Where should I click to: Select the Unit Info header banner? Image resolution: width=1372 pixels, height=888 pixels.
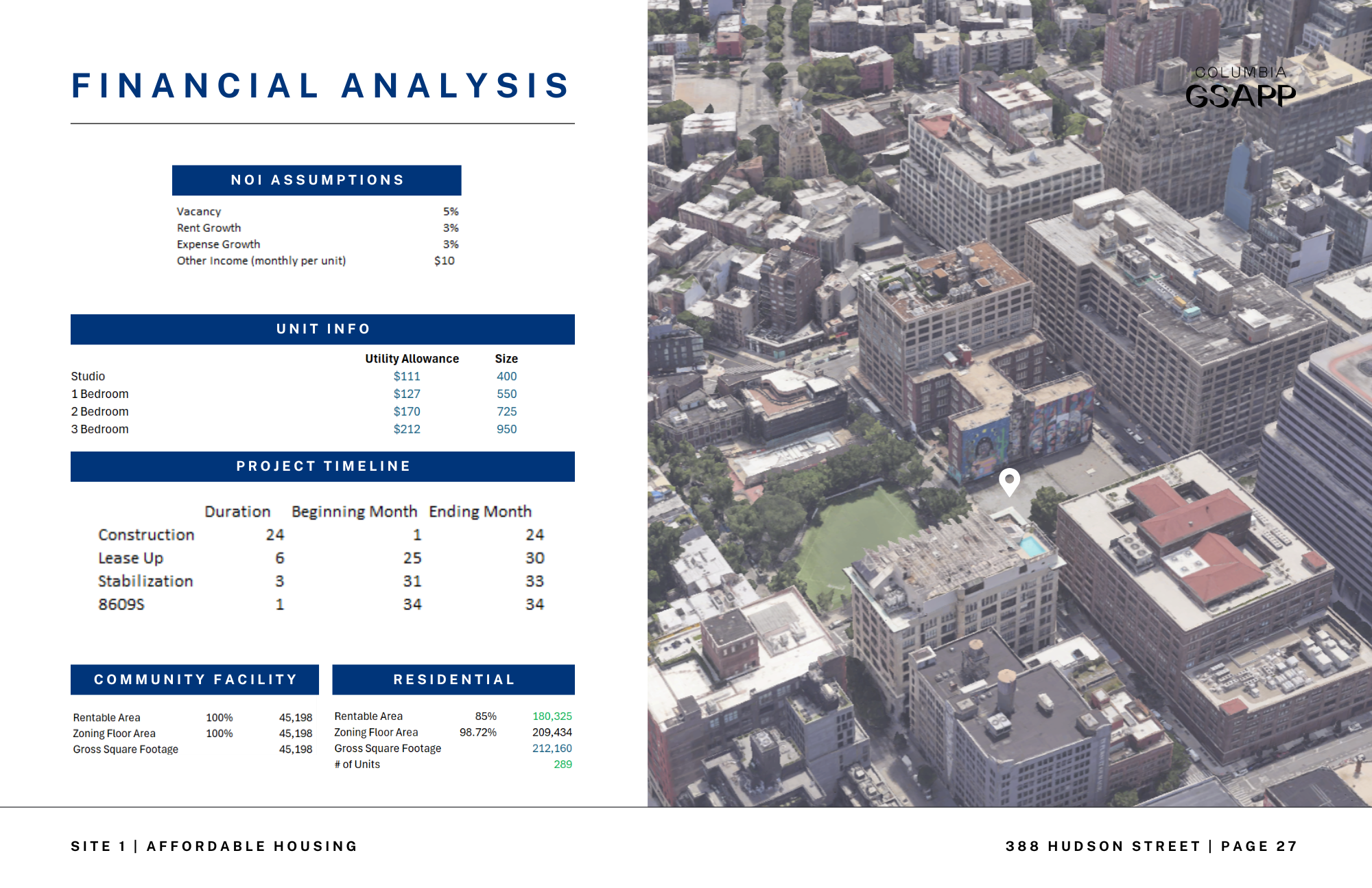tap(322, 329)
